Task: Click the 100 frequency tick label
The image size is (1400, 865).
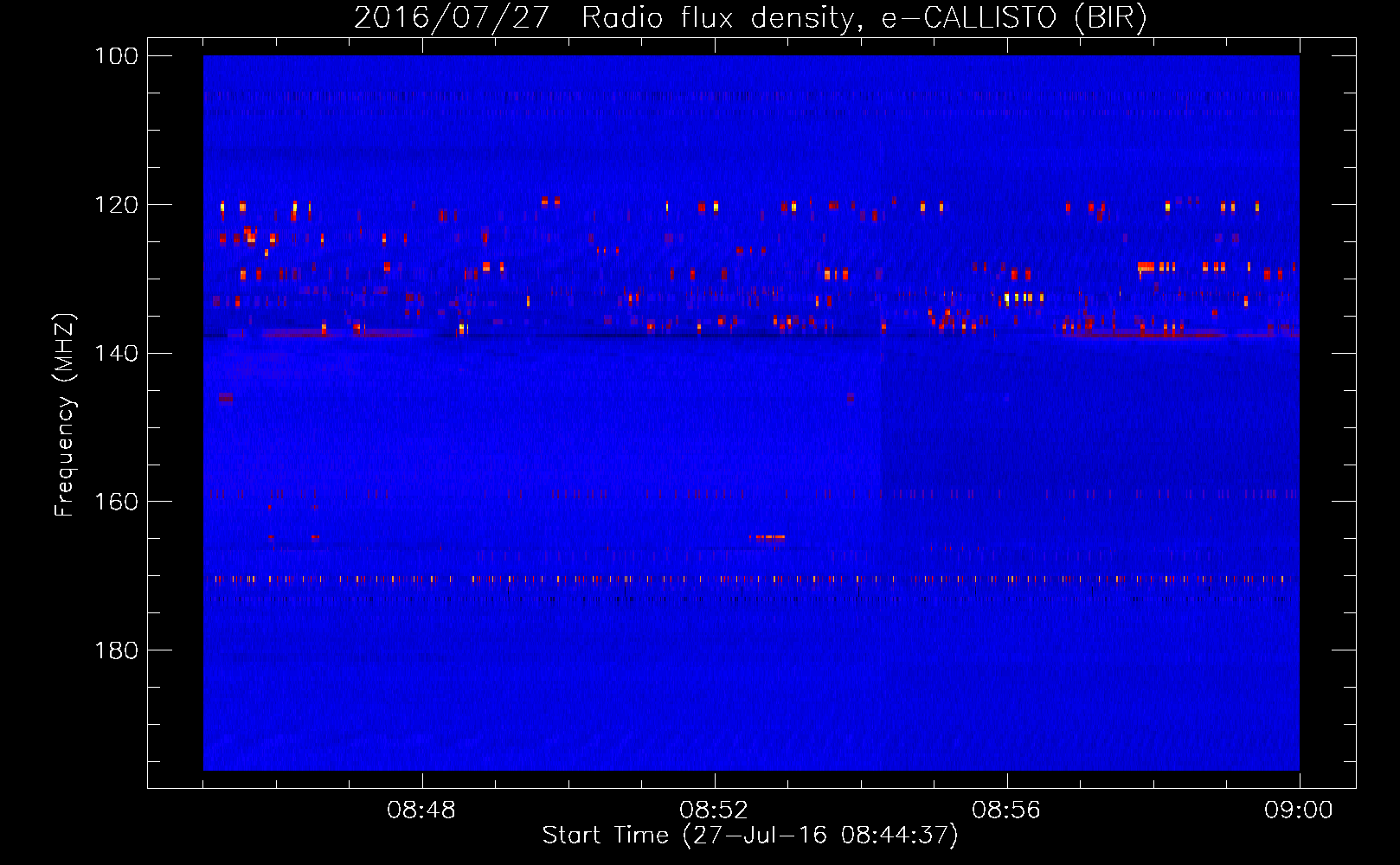Action: click(x=115, y=56)
